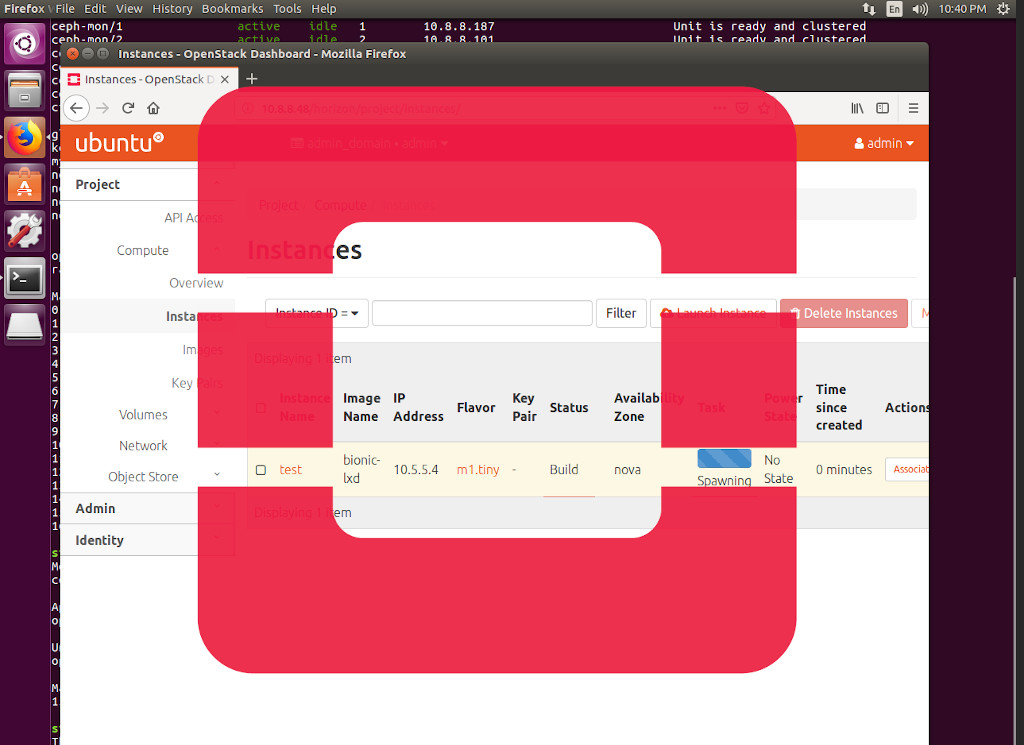Open API Access in the sidebar

coord(193,217)
